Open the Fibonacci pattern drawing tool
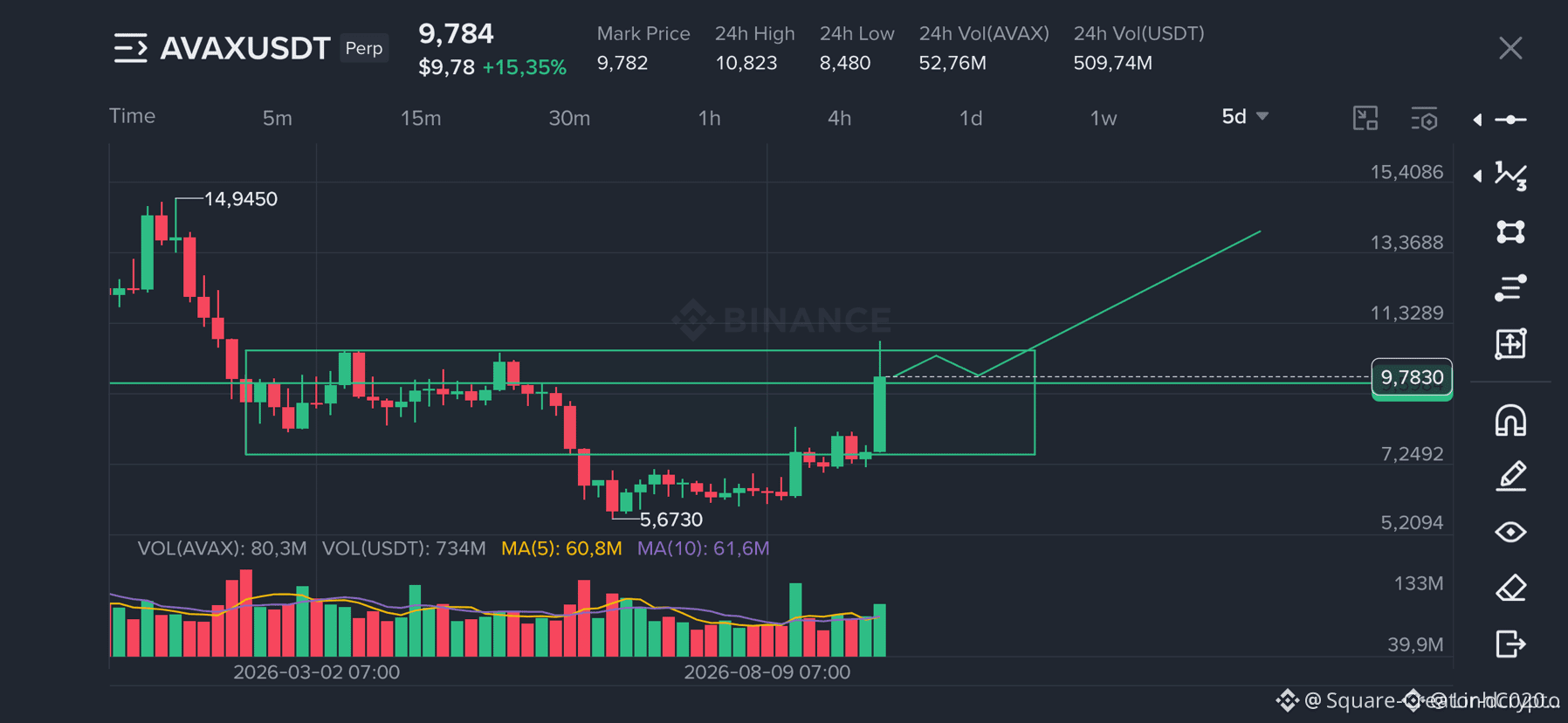The image size is (1568, 723). coord(1511,176)
